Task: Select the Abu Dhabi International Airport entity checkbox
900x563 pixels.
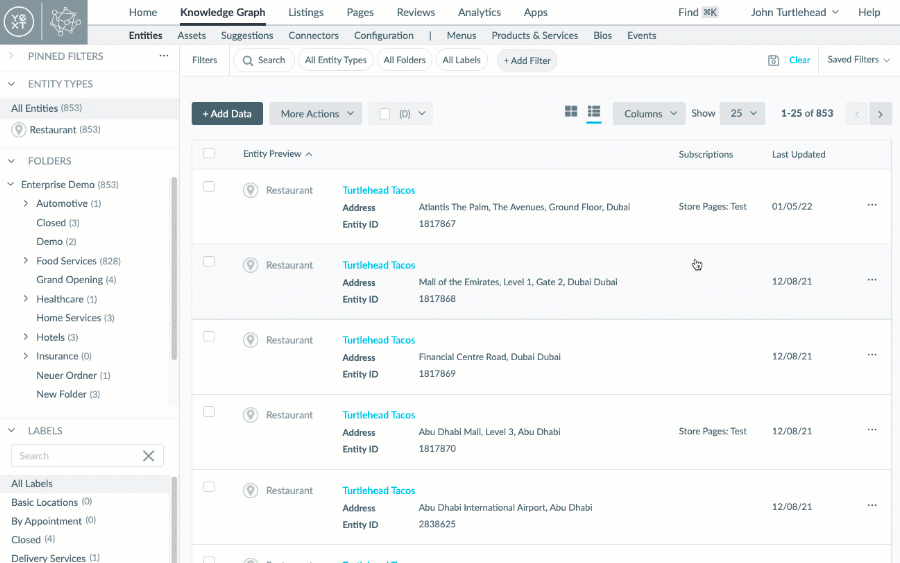Action: pos(209,487)
